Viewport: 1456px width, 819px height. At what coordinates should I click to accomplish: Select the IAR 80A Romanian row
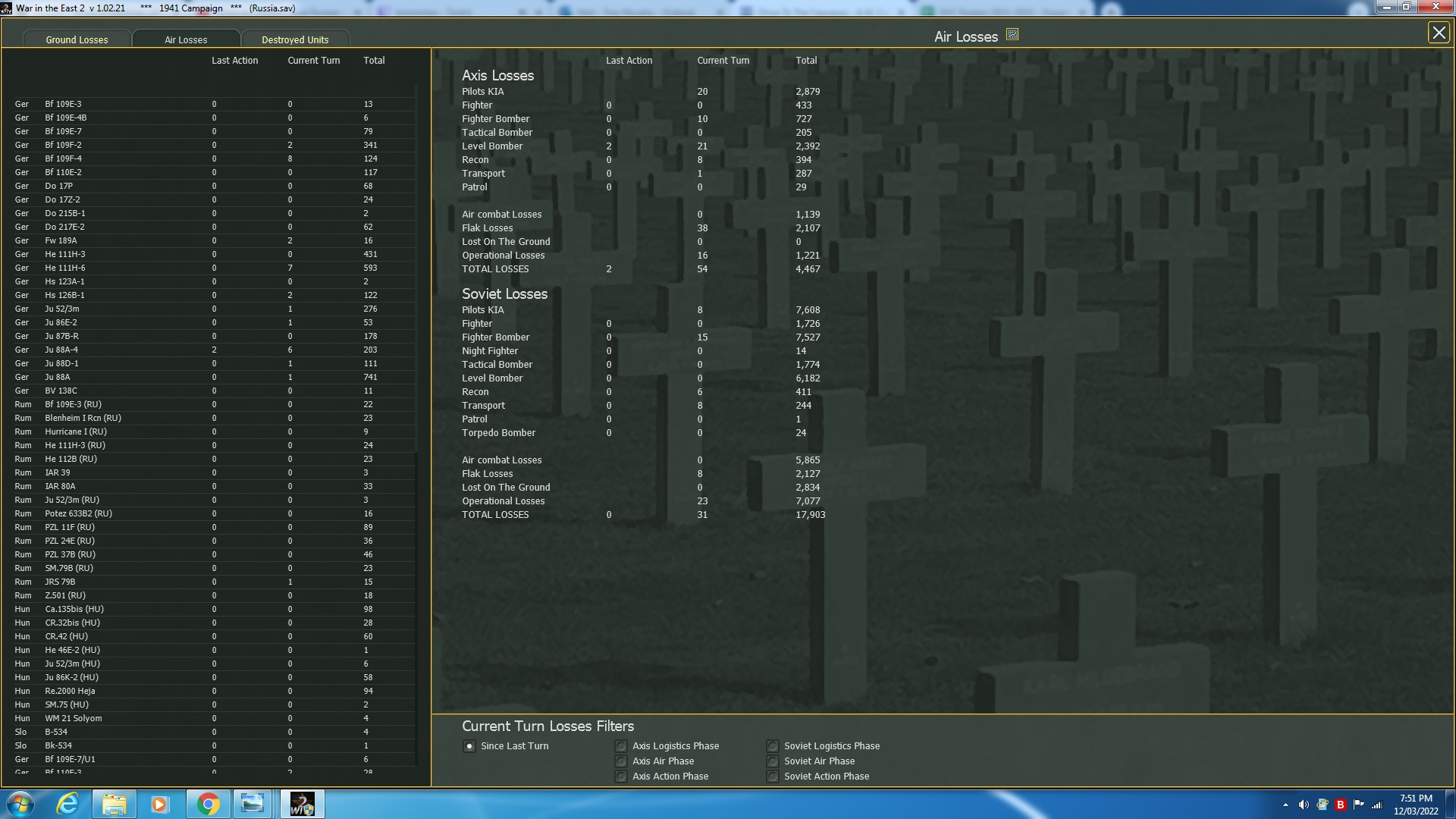215,486
